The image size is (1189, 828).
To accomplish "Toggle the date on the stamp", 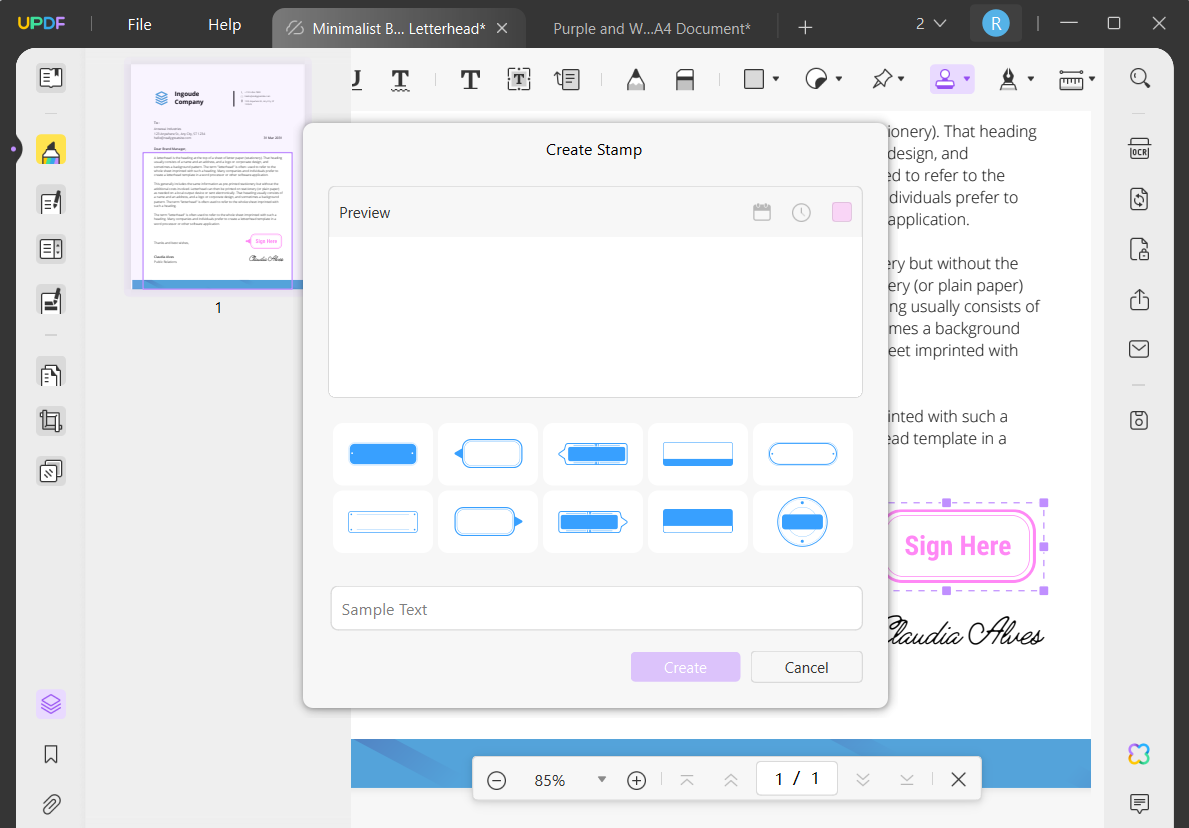I will click(x=762, y=211).
